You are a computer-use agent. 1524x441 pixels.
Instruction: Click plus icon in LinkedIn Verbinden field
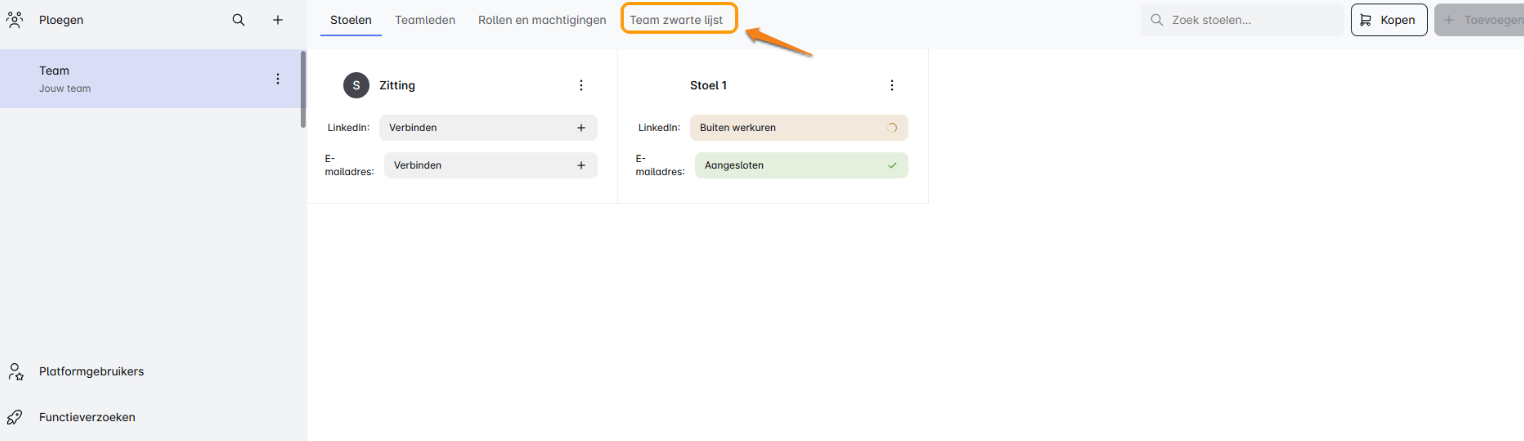(581, 128)
